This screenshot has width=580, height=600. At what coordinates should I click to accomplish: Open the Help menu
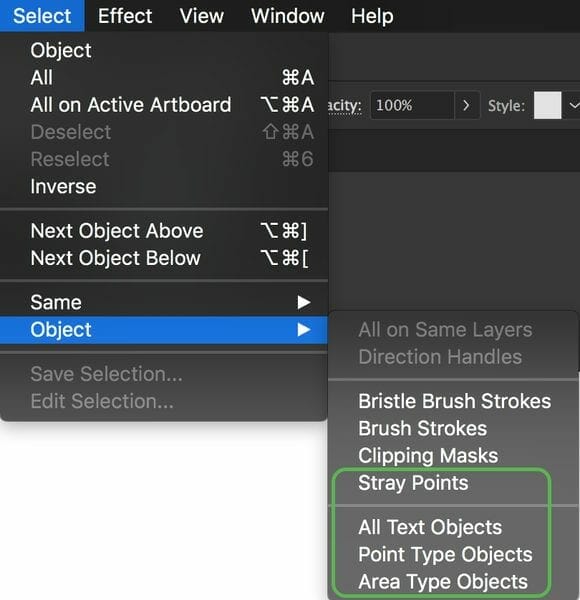[372, 16]
